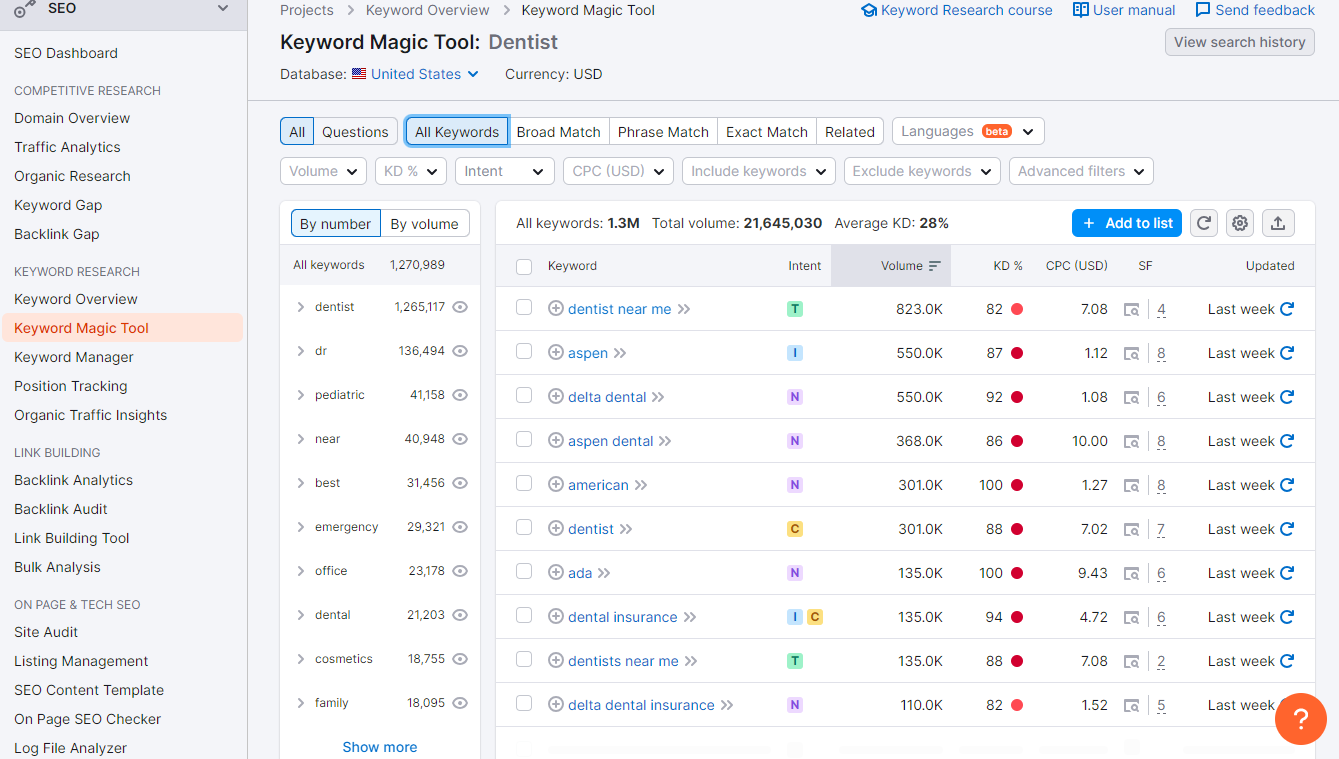Click SERP features icon for aspen dental
1339x759 pixels.
1131,441
